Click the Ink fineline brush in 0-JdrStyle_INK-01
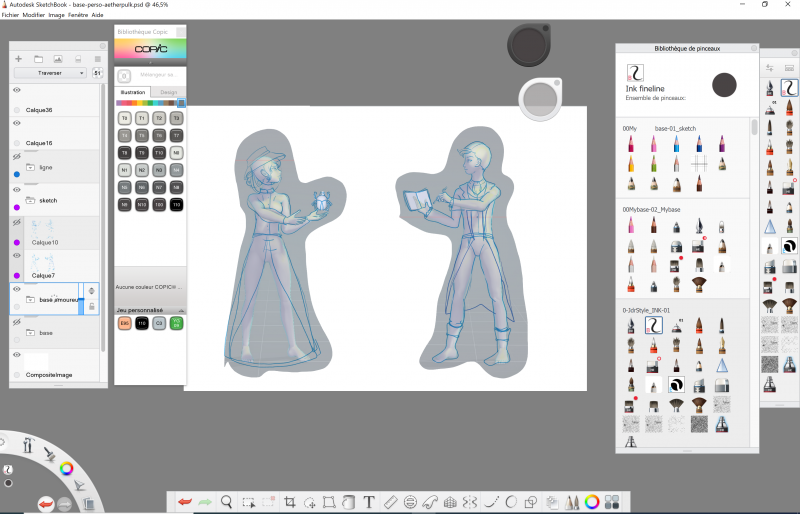800x514 pixels. [654, 325]
